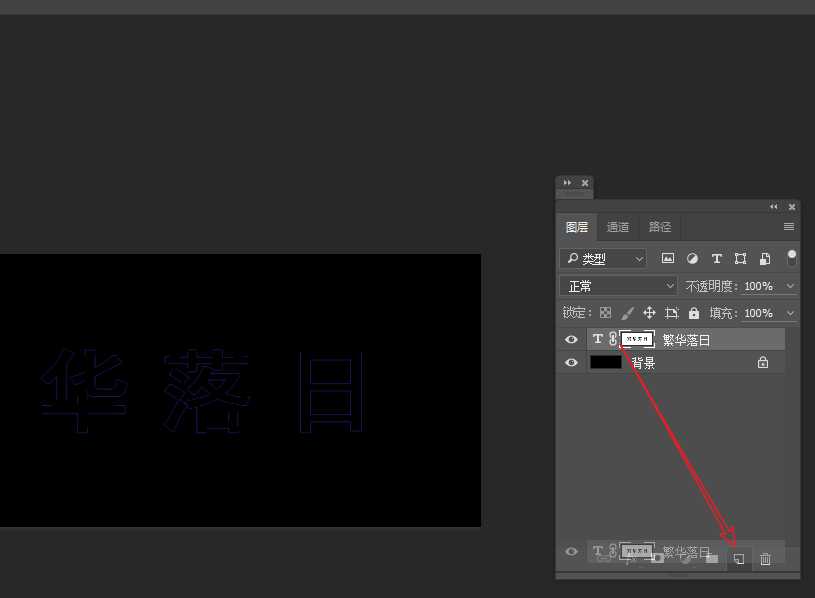Toggle the layer filtering switch

click(791, 258)
